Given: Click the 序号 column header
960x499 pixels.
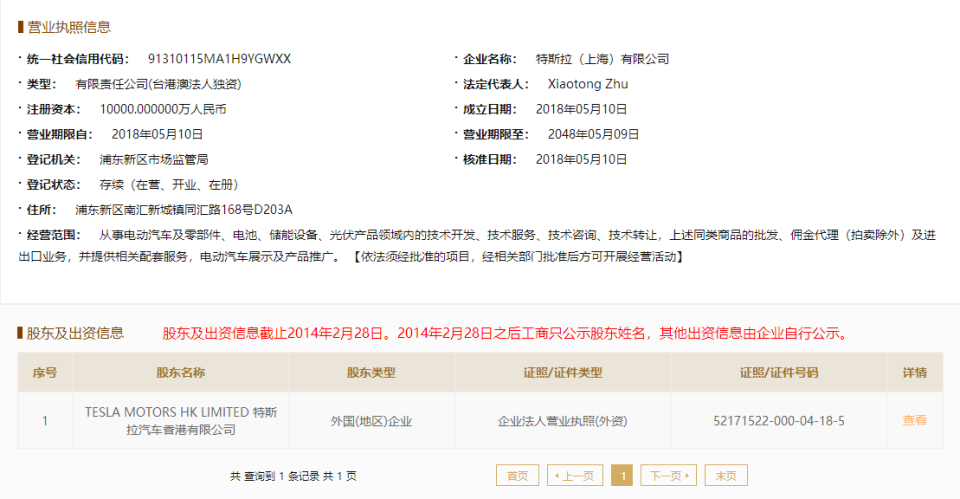Looking at the screenshot, I should click(45, 372).
